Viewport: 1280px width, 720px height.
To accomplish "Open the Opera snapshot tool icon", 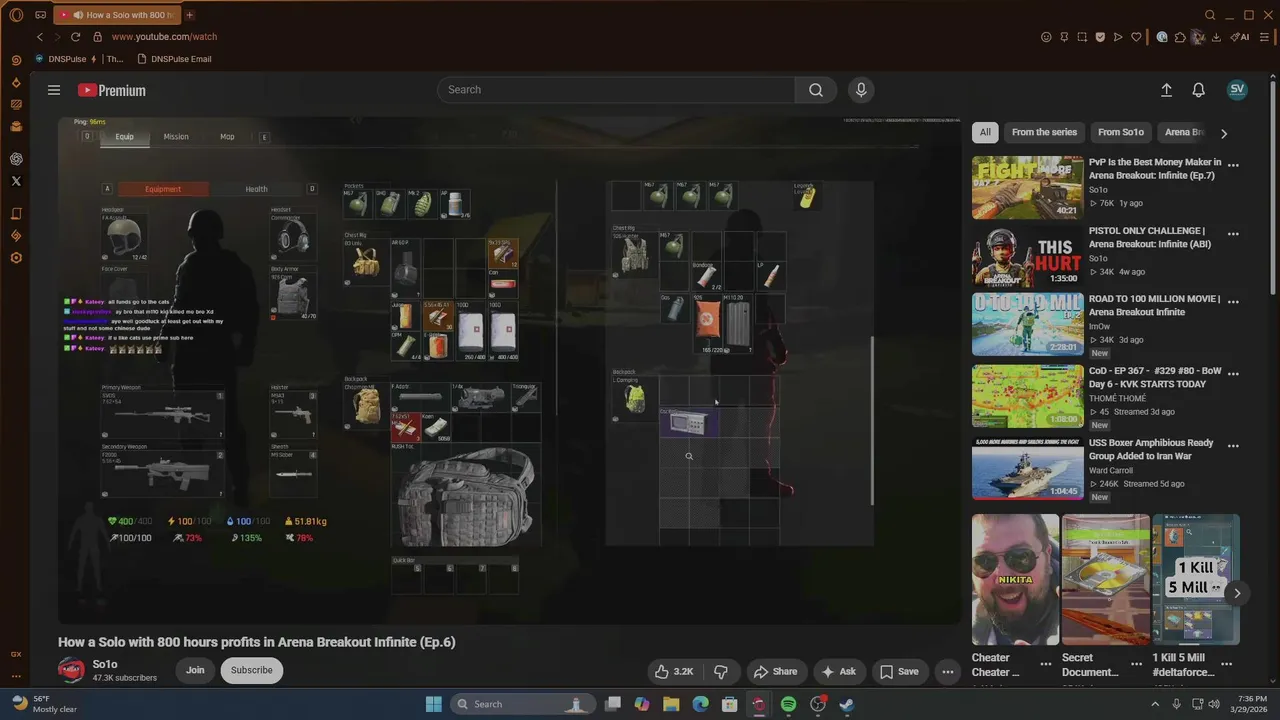I will tap(1082, 37).
